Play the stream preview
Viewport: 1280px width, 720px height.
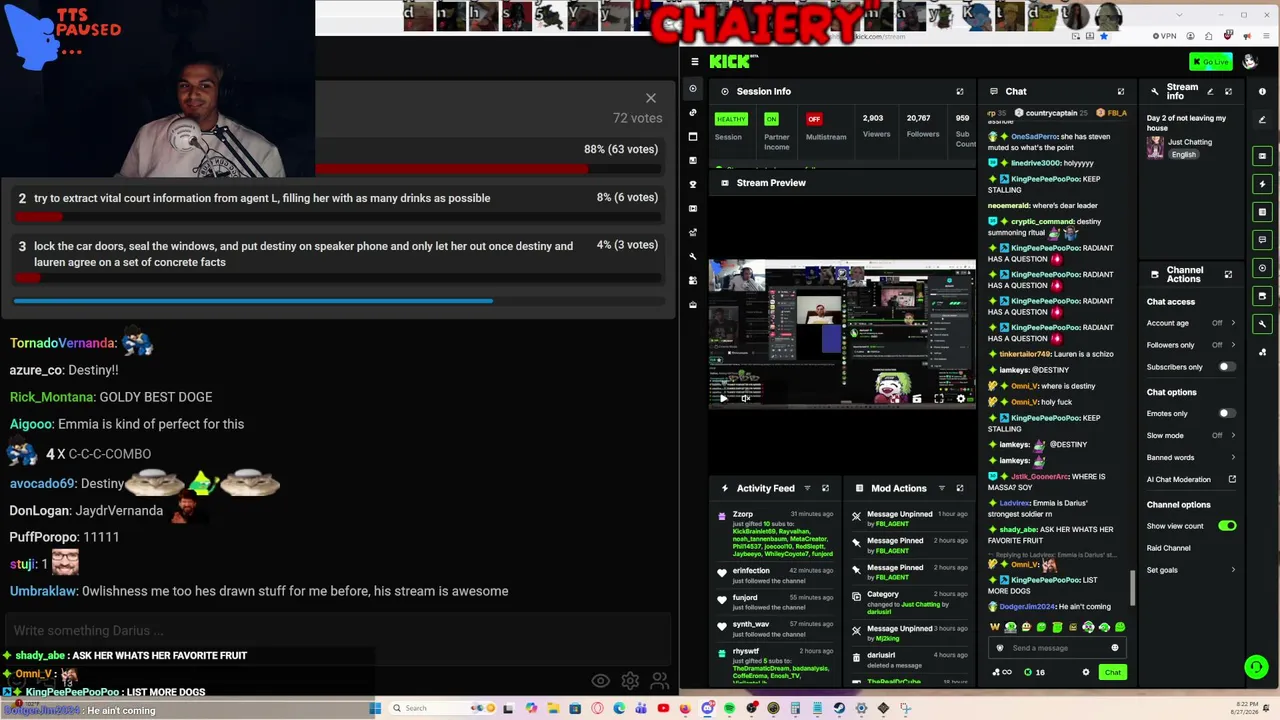click(724, 398)
